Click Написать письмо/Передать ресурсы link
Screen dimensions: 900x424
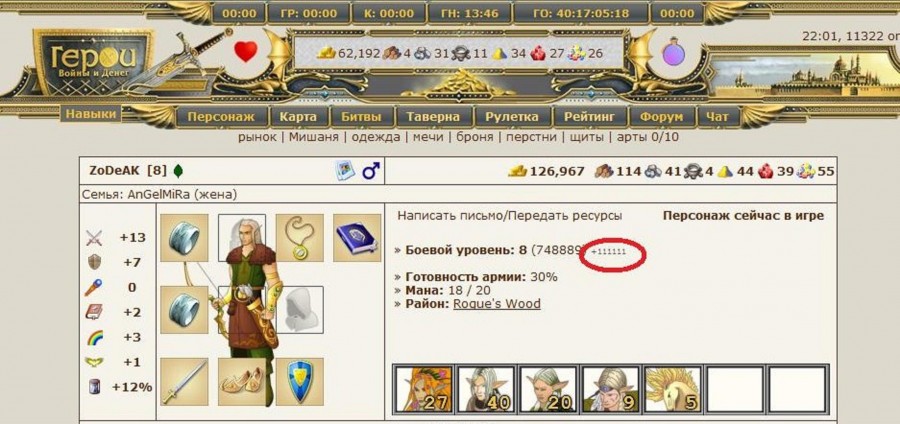point(510,216)
